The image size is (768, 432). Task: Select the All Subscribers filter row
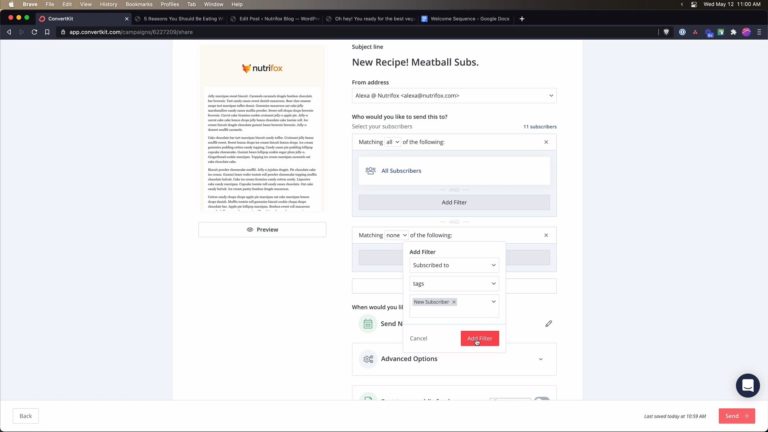[454, 171]
